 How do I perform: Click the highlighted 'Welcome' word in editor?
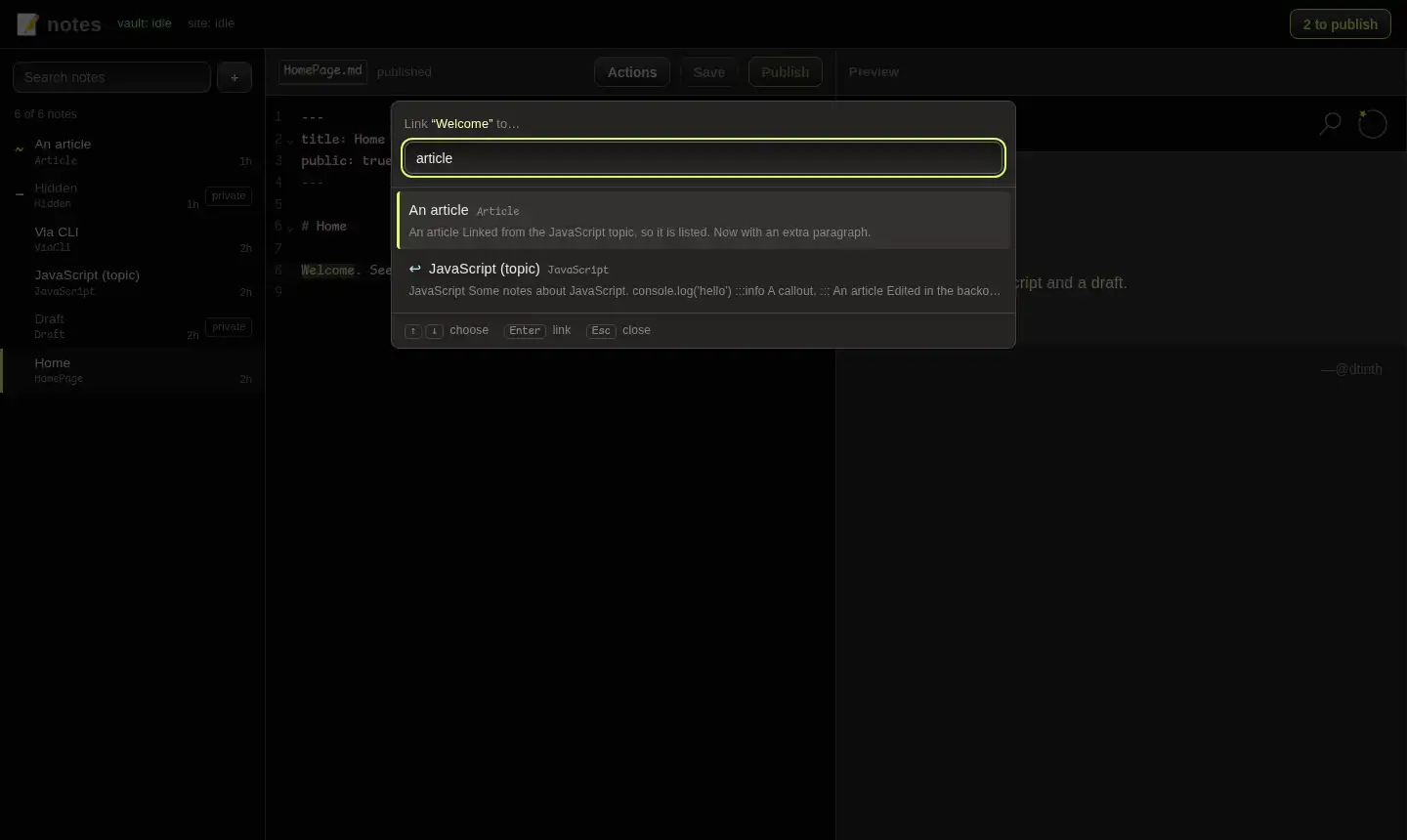[x=327, y=271]
